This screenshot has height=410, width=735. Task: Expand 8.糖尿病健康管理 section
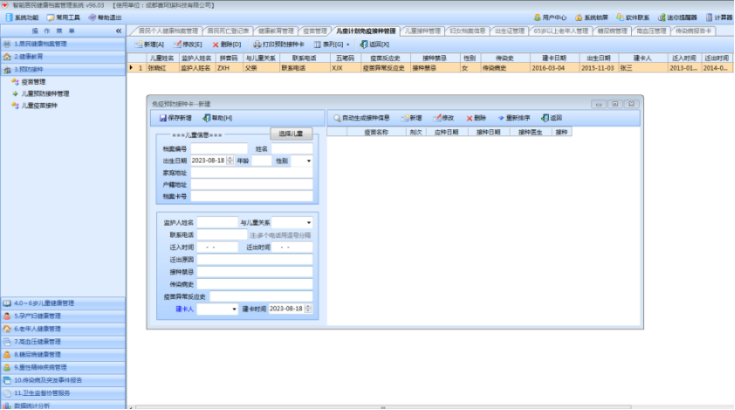(x=63, y=355)
